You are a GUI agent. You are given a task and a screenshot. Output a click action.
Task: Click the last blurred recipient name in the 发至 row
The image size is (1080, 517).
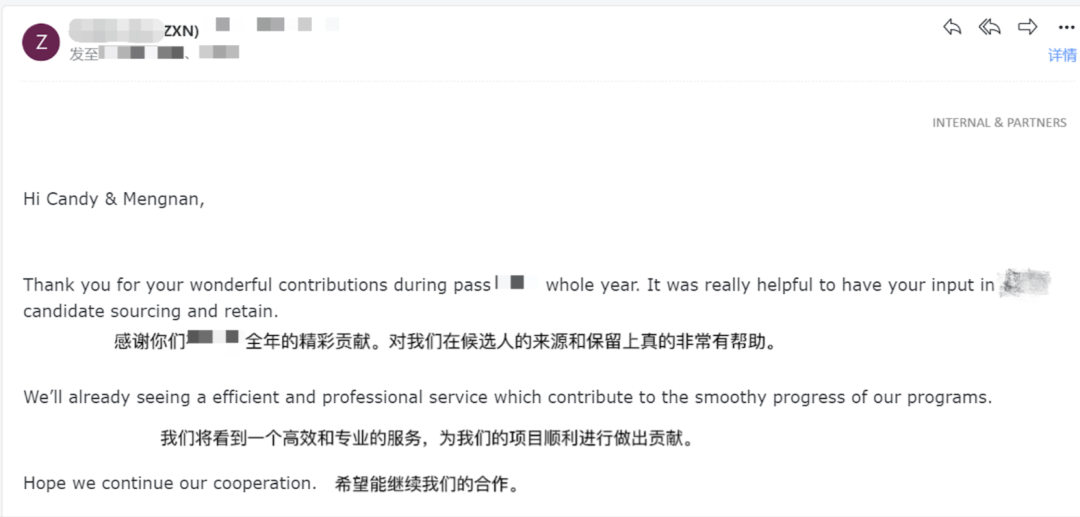coord(219,52)
